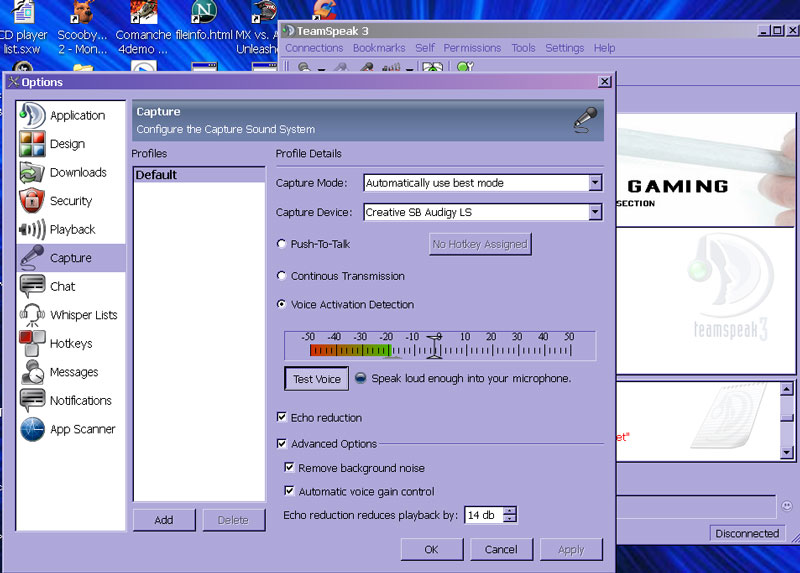Click TeamSpeak log scrollbar down arrow
This screenshot has width=800, height=573.
(x=786, y=452)
